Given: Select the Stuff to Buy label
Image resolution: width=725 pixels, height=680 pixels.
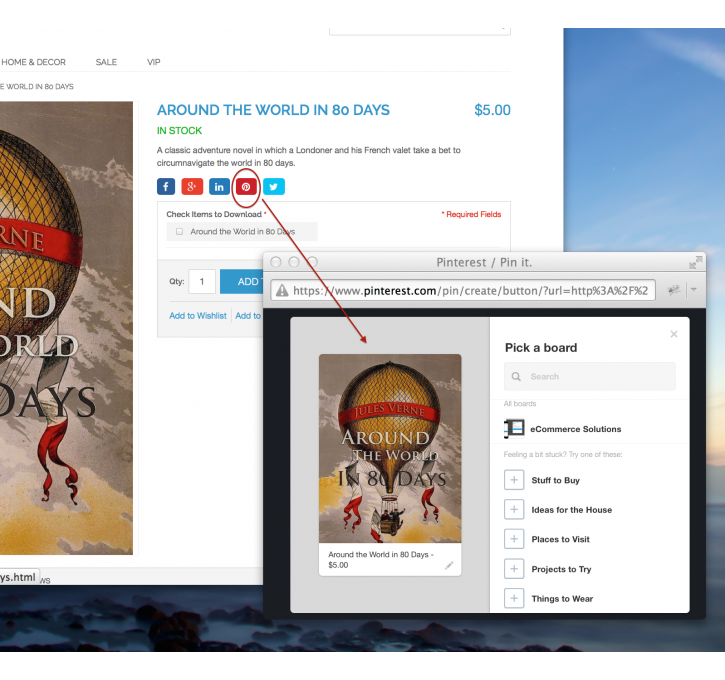Looking at the screenshot, I should point(555,480).
